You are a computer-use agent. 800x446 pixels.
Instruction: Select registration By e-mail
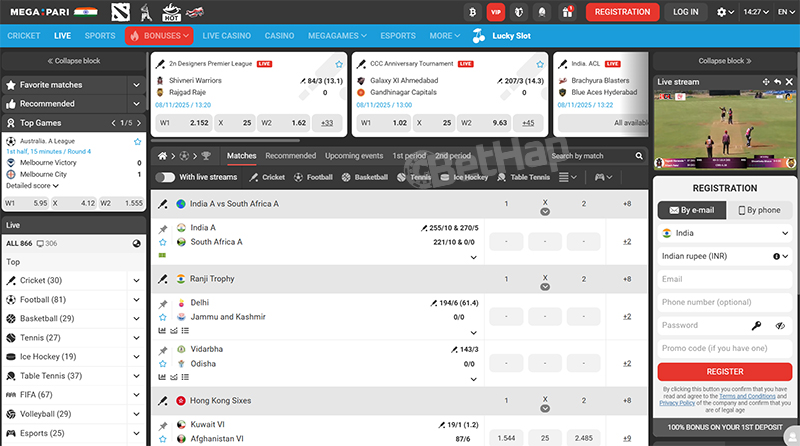pos(691,210)
